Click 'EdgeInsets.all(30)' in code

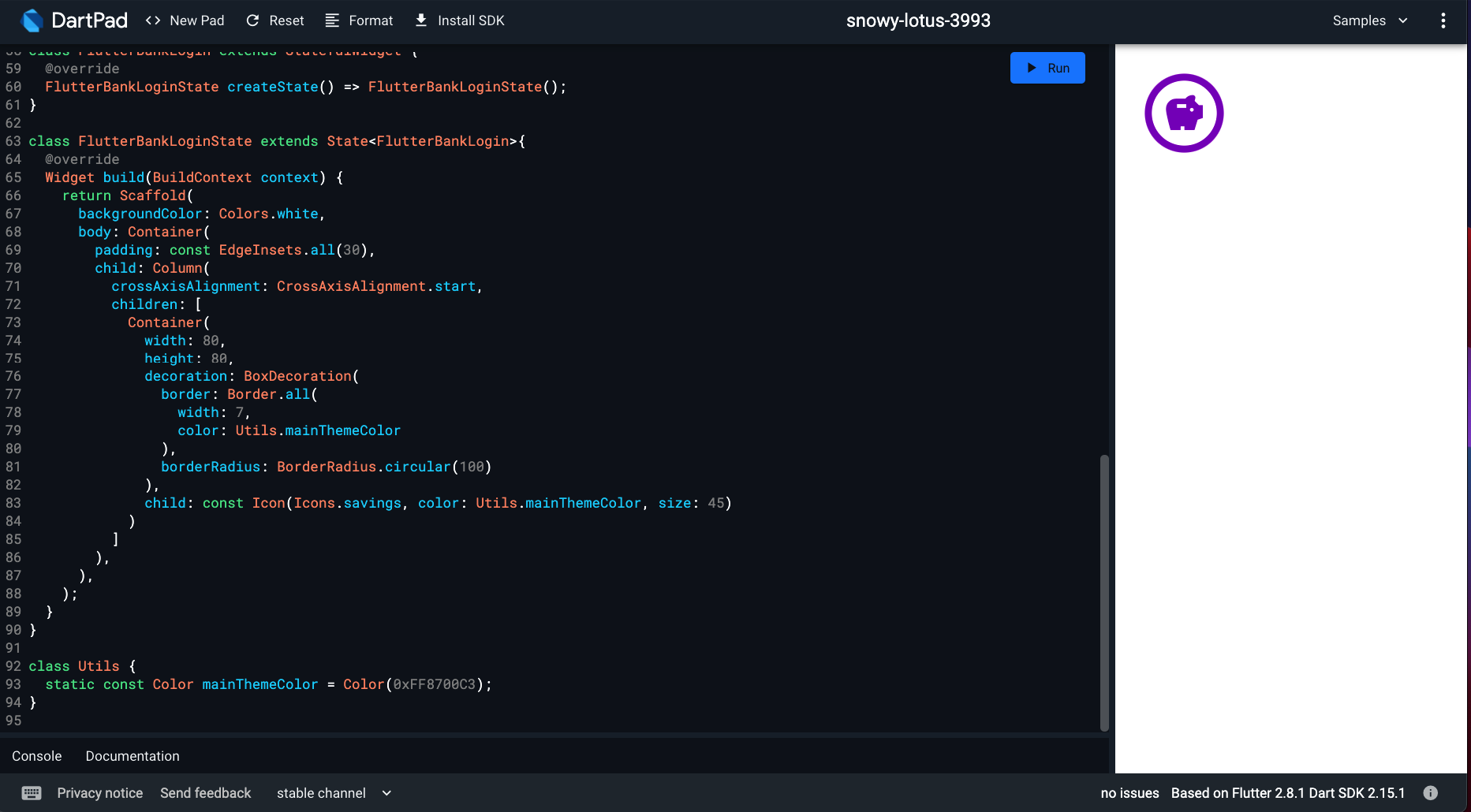coord(293,250)
